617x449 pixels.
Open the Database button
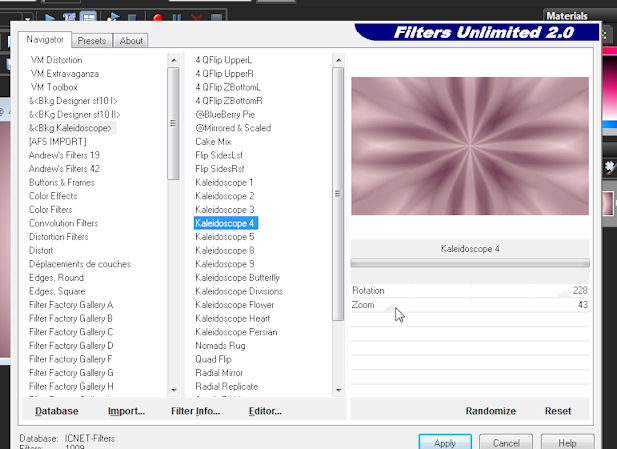[x=57, y=411]
